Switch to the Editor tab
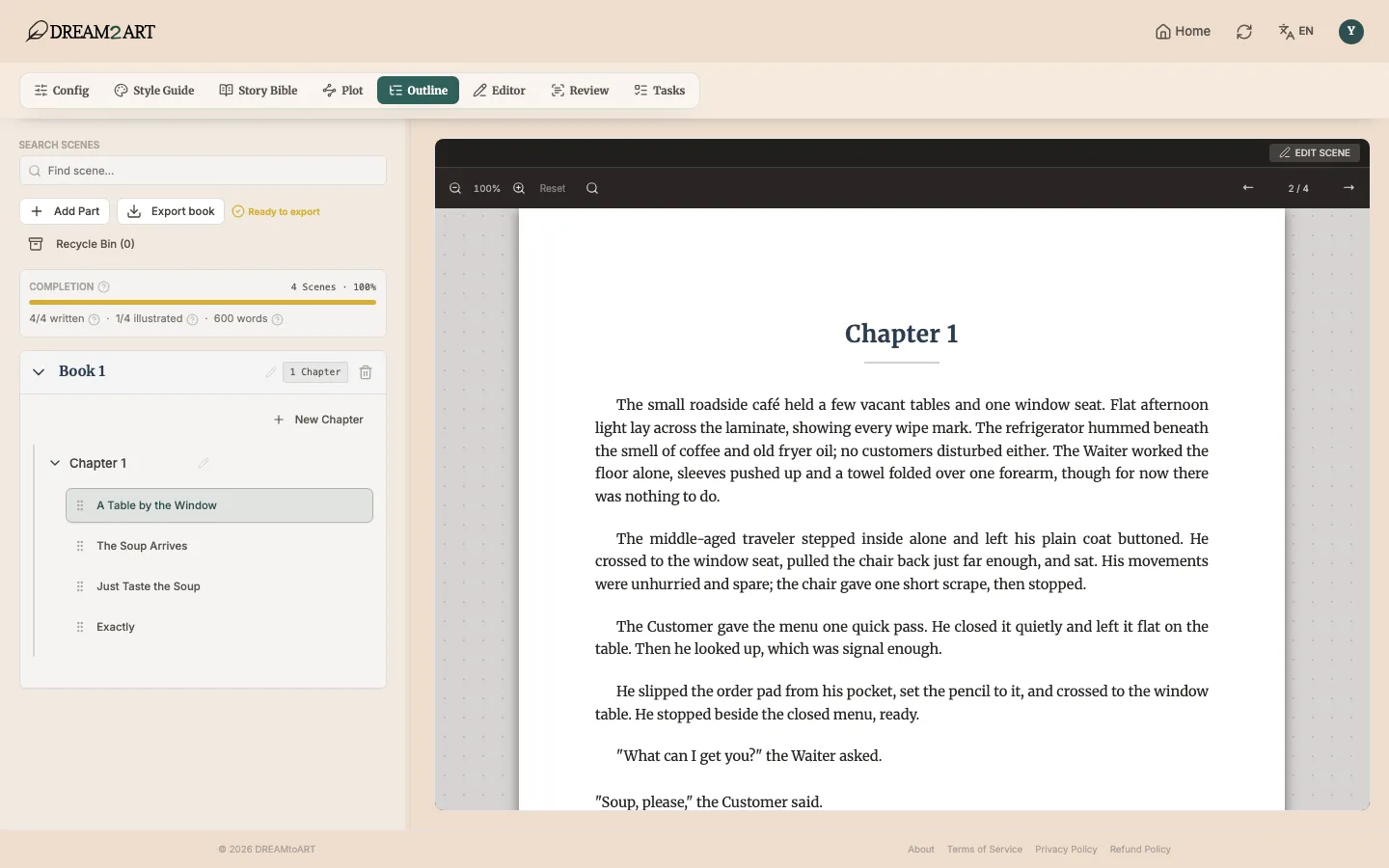 pyautogui.click(x=500, y=91)
